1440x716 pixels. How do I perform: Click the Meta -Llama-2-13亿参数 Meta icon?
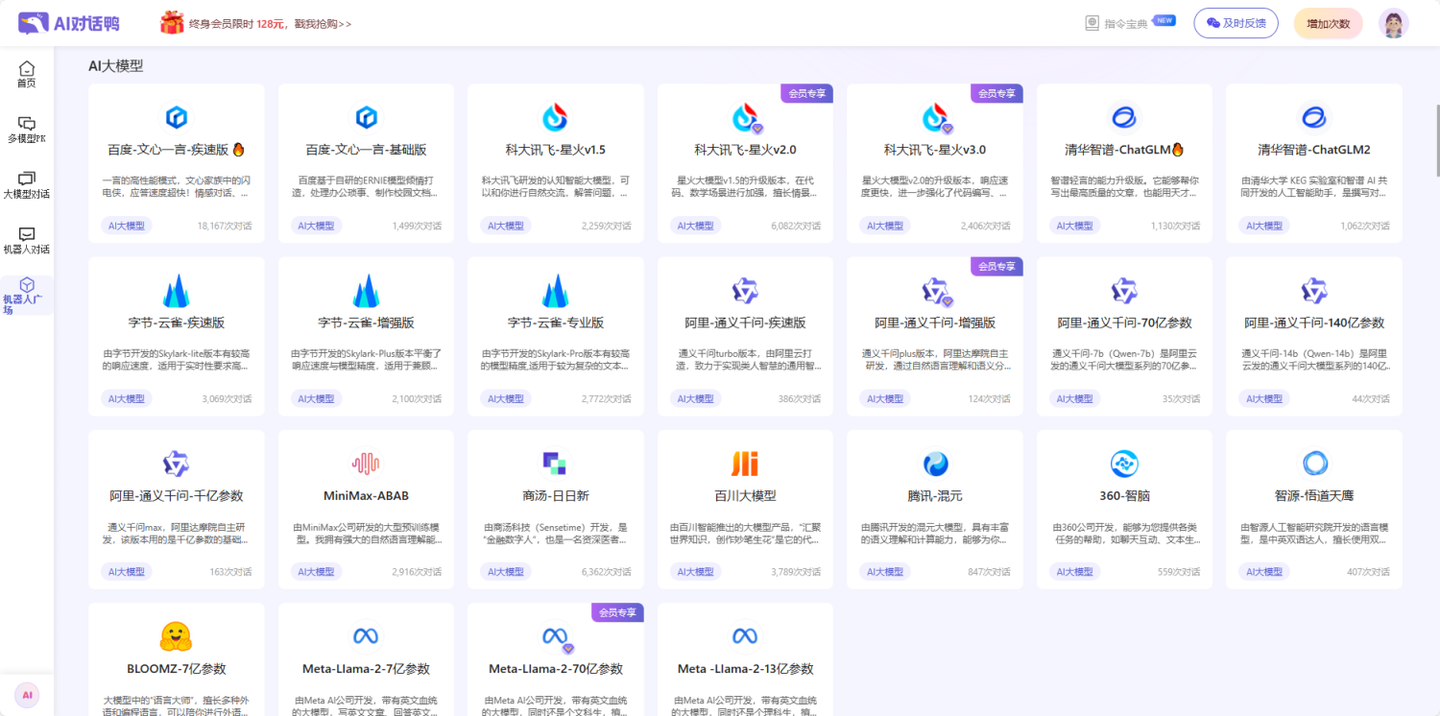coord(745,637)
